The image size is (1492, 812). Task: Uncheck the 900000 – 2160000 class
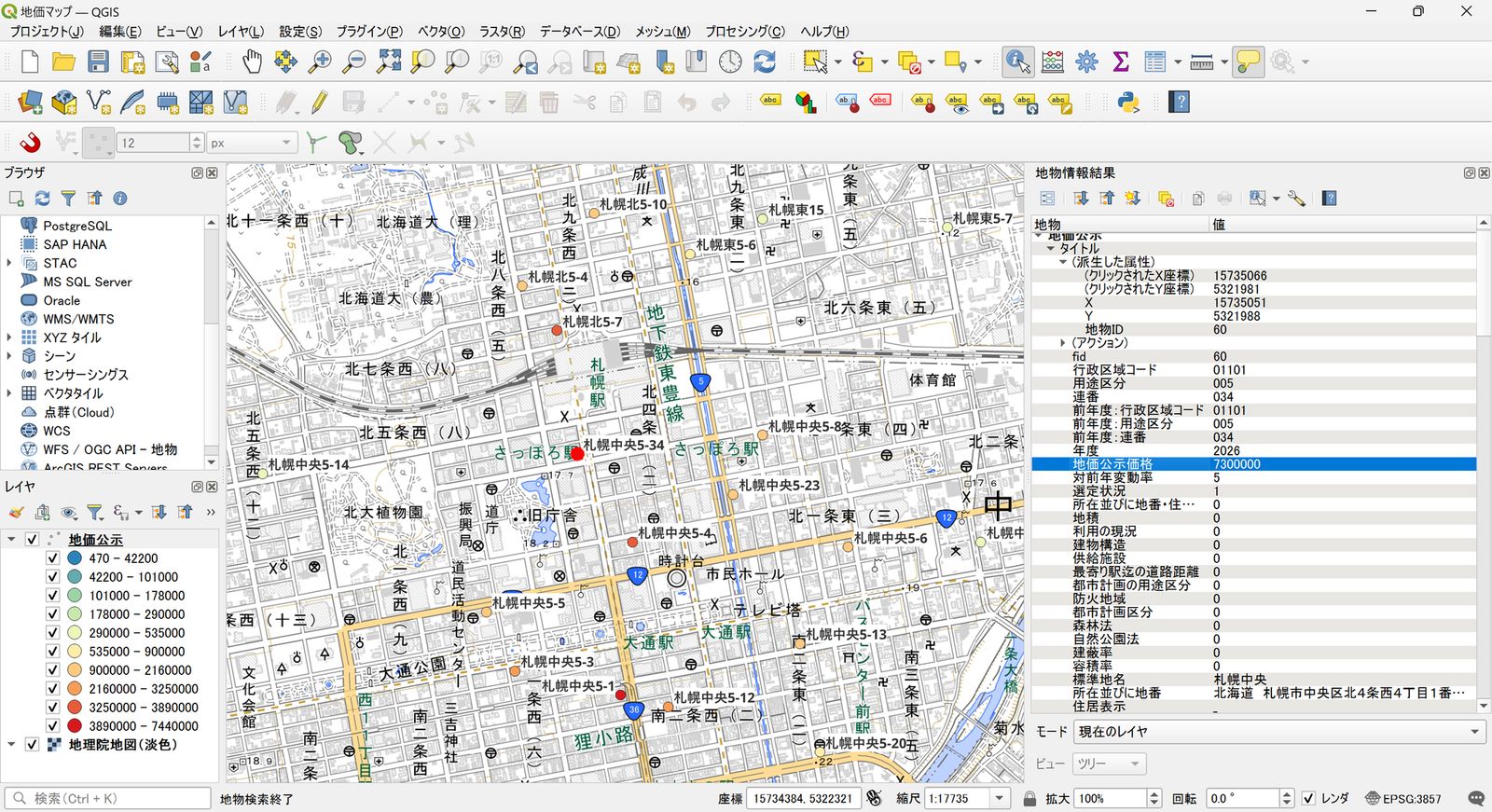coord(53,670)
